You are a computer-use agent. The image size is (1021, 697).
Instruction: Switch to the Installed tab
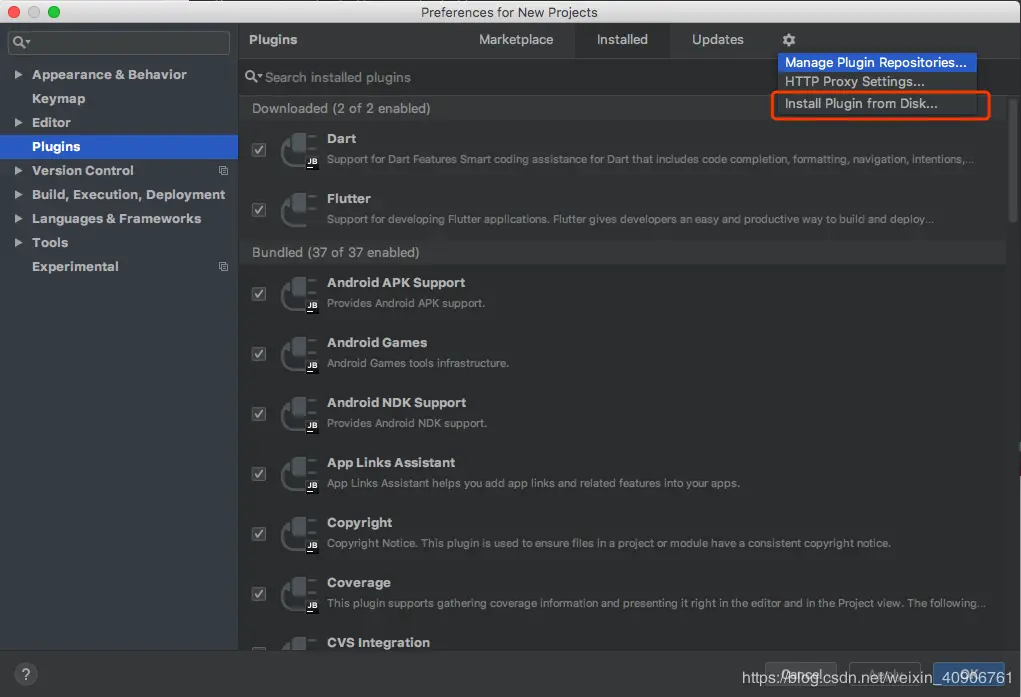tap(622, 40)
